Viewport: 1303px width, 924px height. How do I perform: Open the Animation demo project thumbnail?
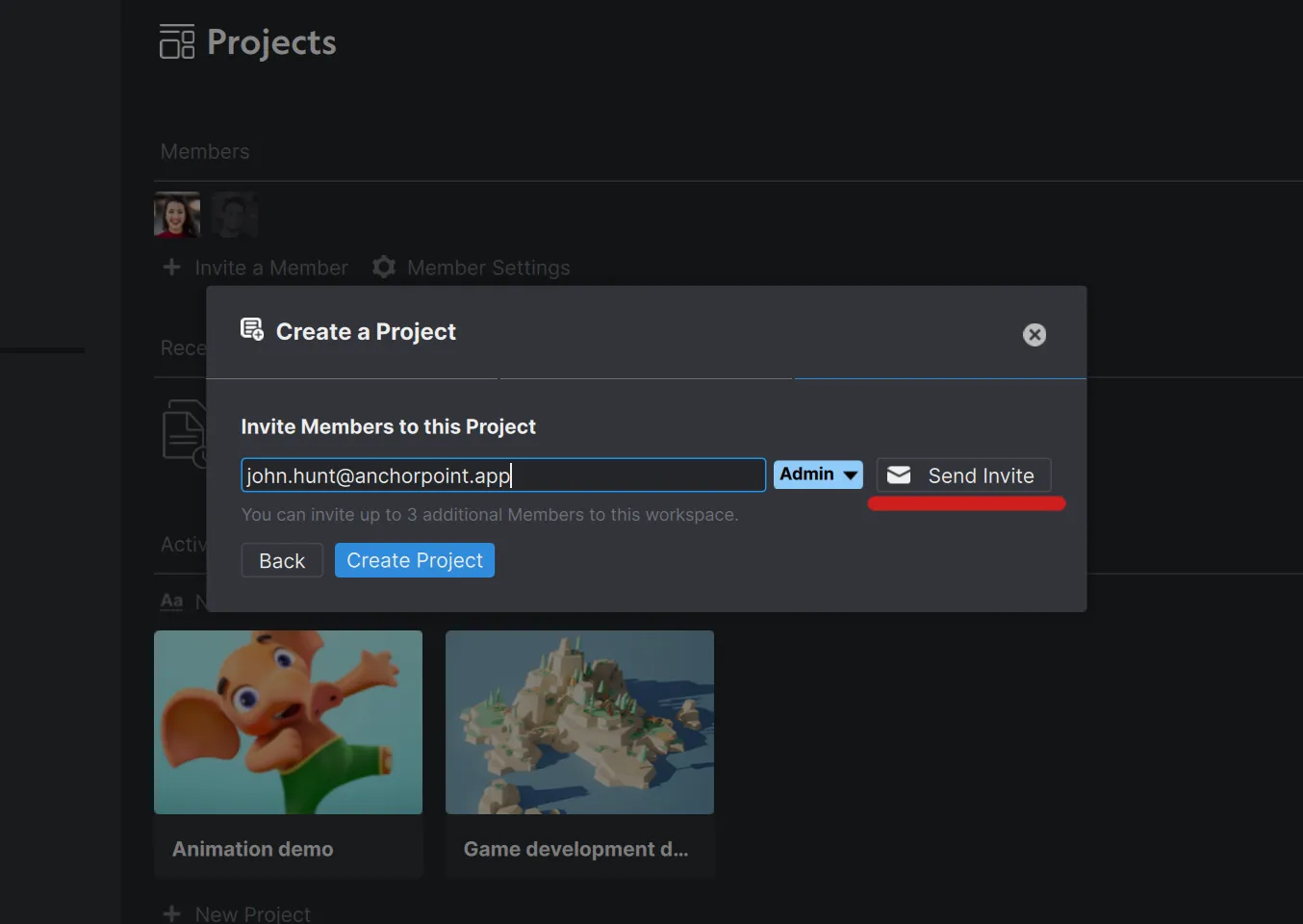[288, 722]
